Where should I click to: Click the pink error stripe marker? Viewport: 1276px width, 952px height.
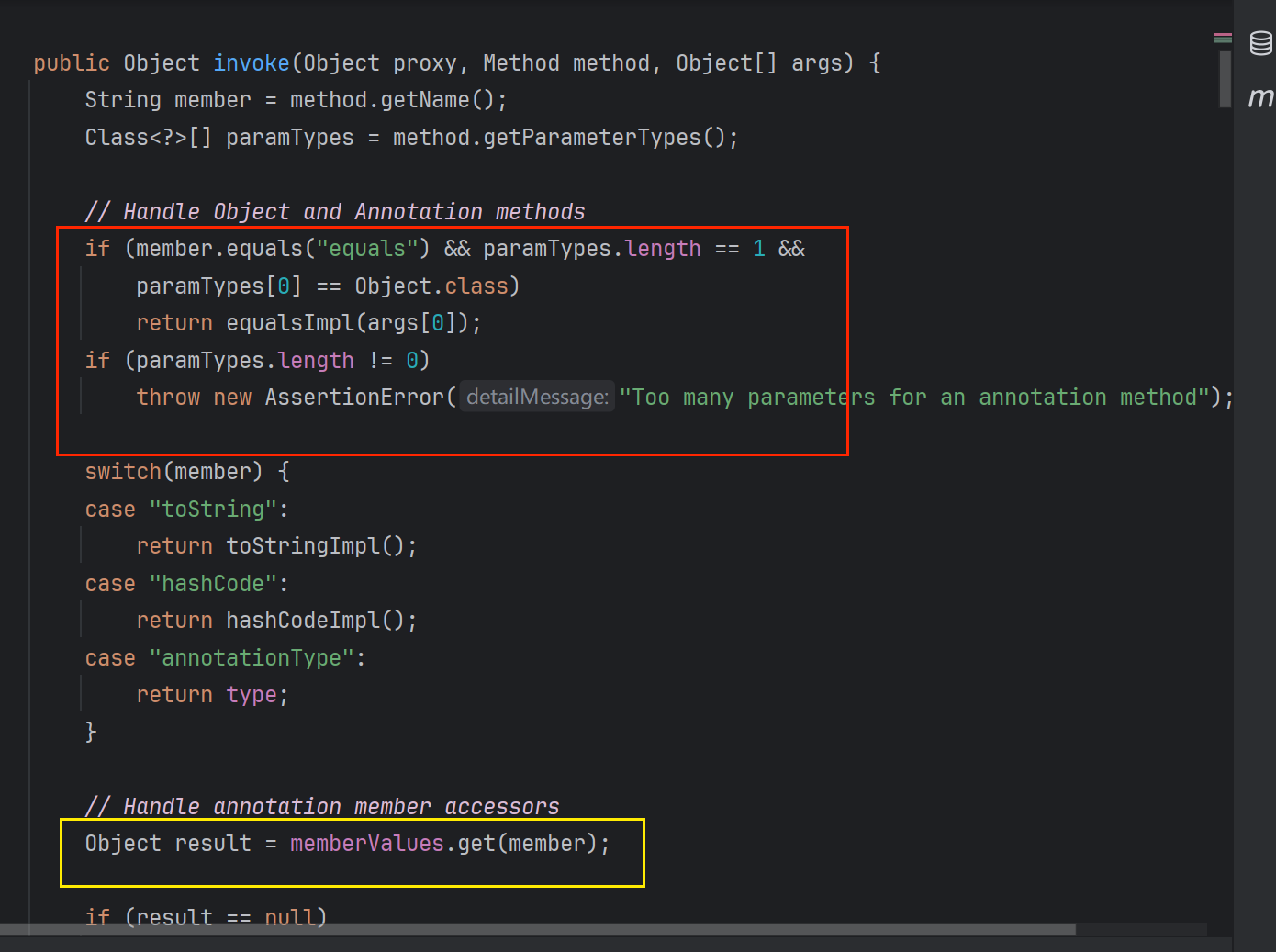point(1222,35)
